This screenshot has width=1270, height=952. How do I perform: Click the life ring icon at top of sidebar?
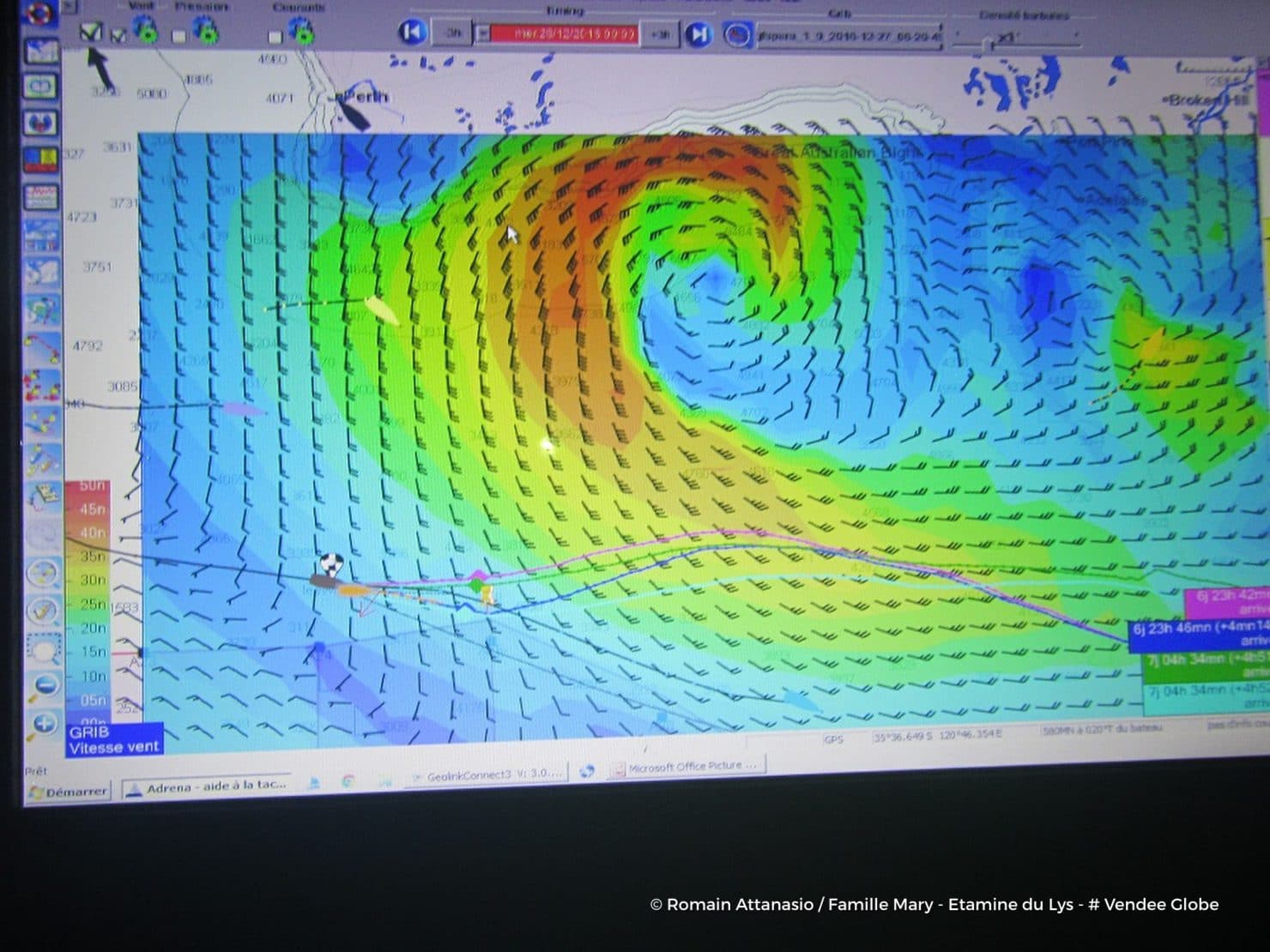pyautogui.click(x=39, y=15)
